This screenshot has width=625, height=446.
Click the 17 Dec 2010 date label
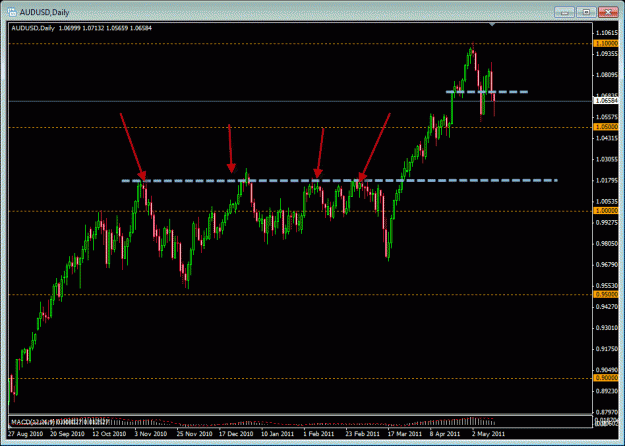[x=236, y=434]
